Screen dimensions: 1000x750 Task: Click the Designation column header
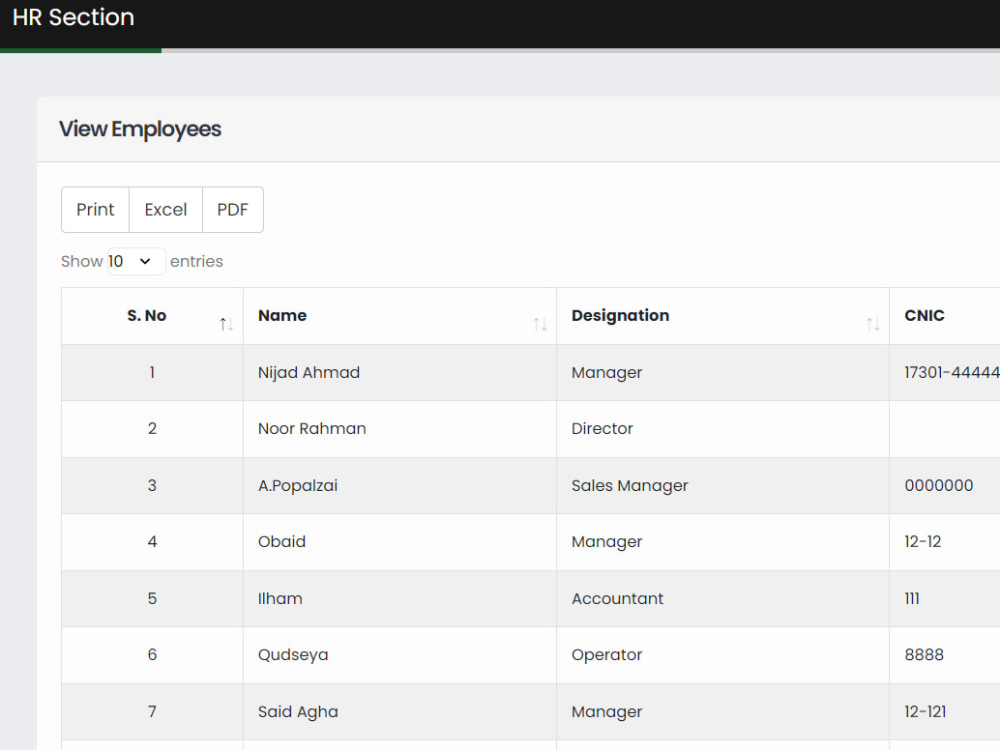tap(723, 316)
